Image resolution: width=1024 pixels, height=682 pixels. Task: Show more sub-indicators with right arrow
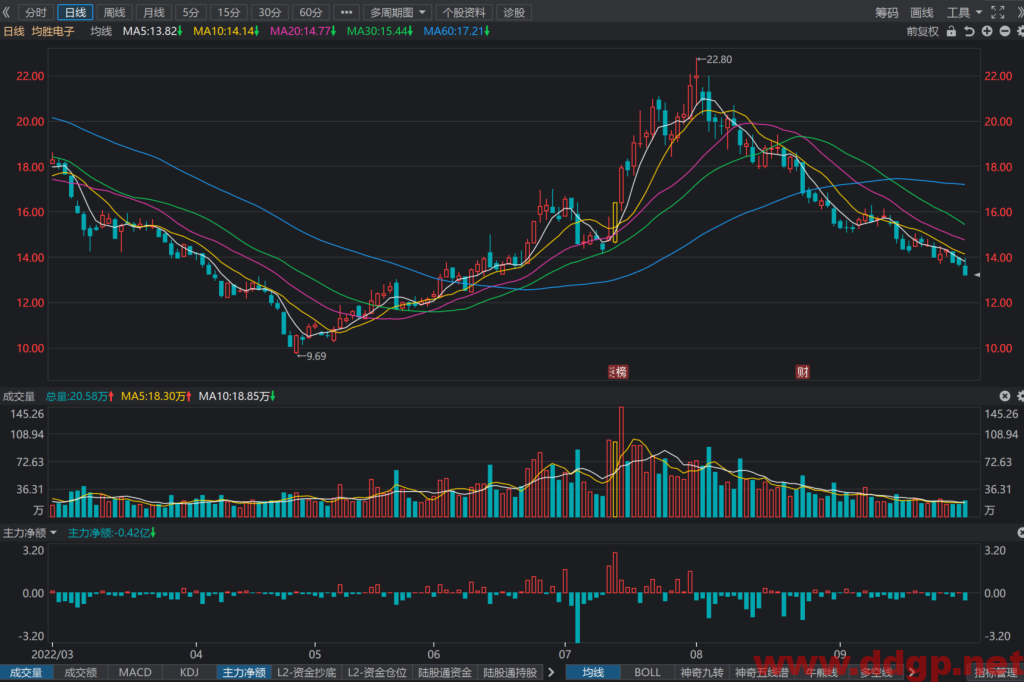tap(551, 672)
